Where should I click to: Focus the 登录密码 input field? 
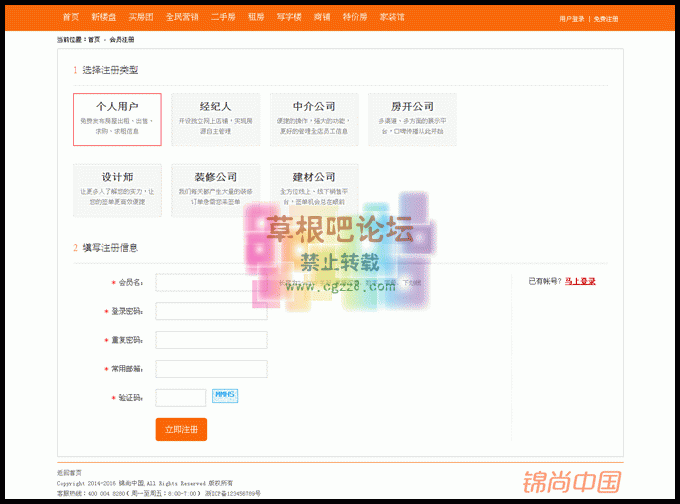[x=212, y=311]
